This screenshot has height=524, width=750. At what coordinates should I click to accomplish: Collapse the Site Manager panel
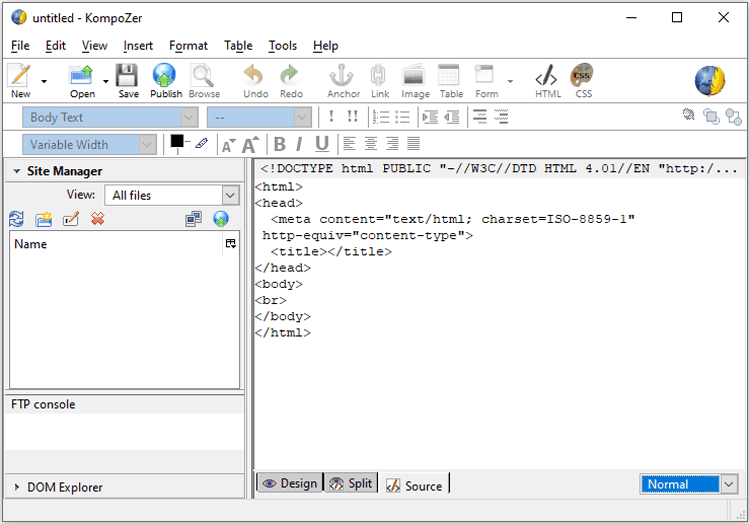click(x=17, y=171)
